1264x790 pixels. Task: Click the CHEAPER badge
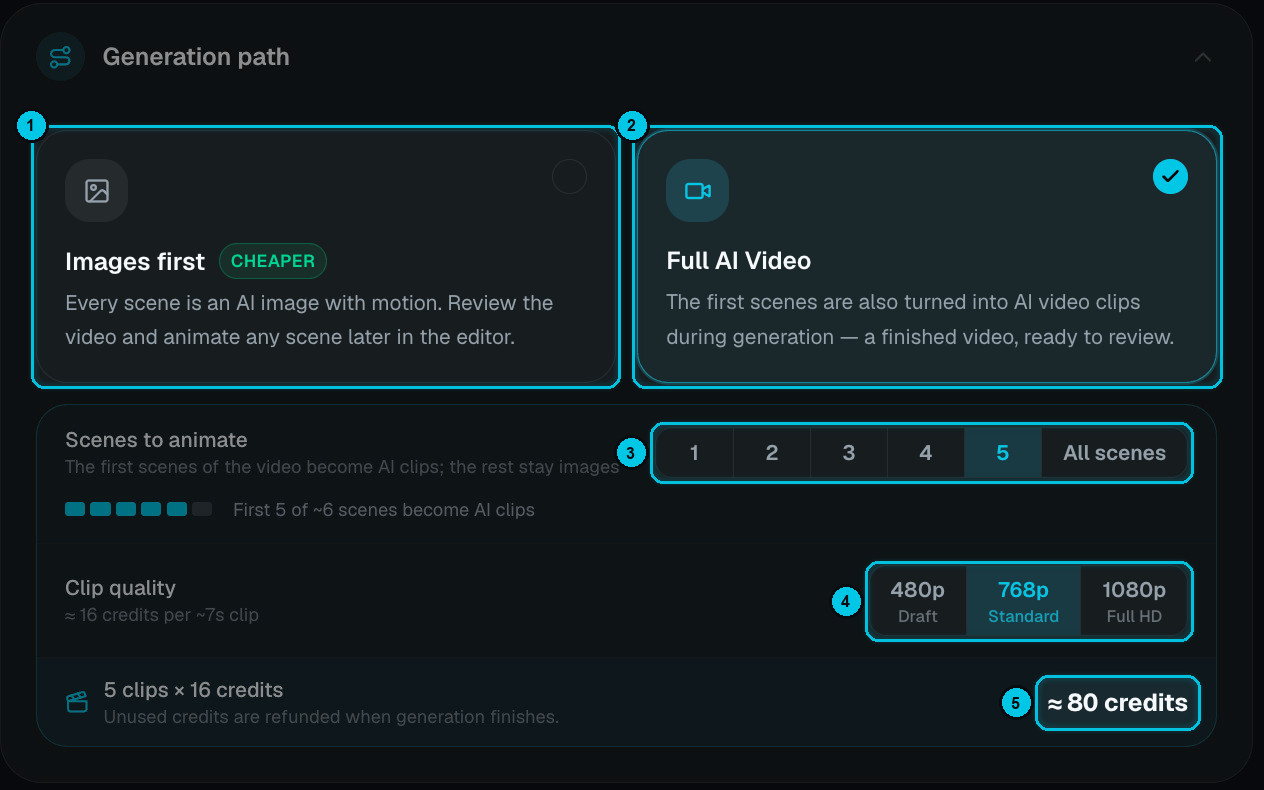pyautogui.click(x=273, y=261)
